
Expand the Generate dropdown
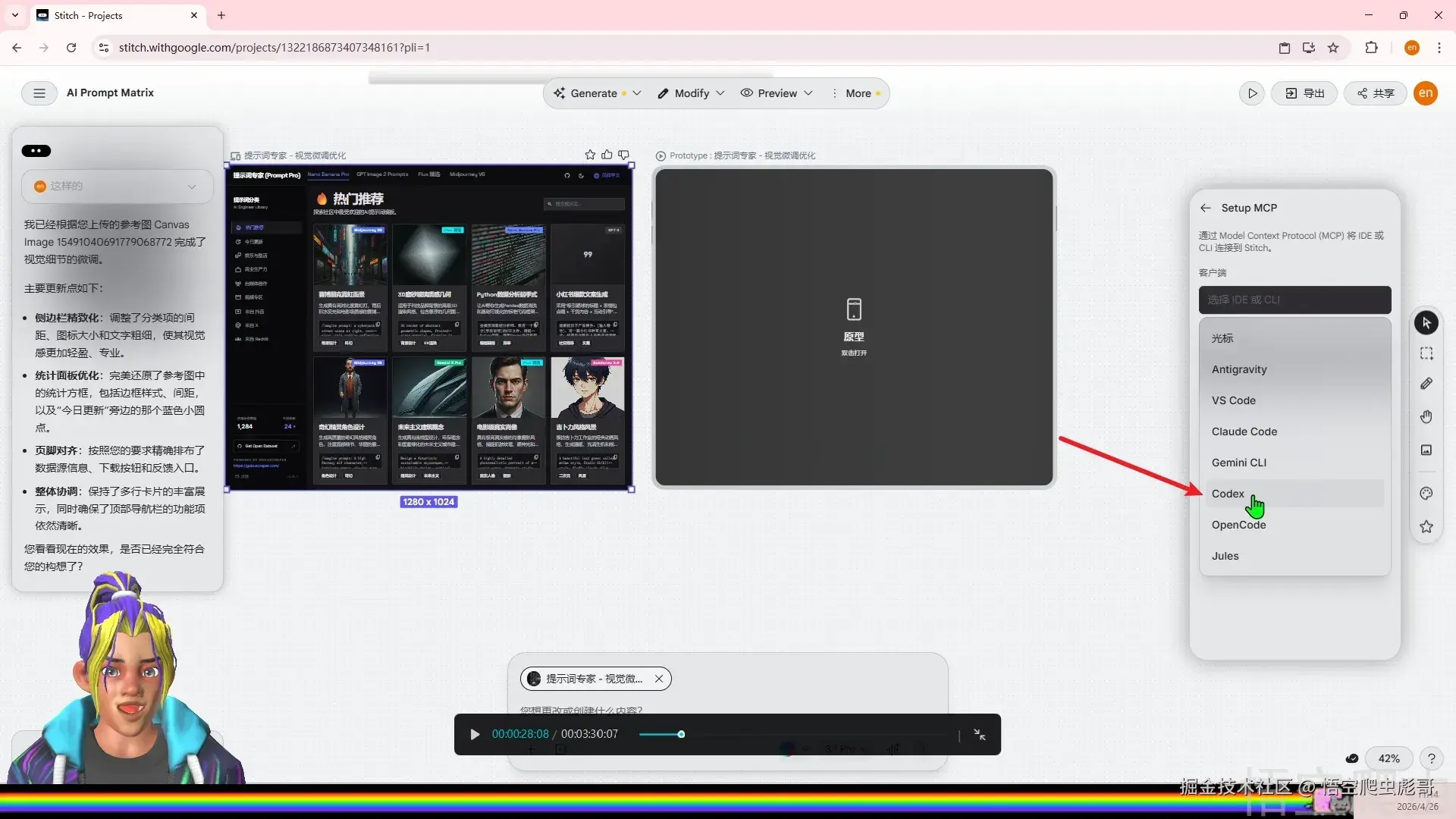636,93
